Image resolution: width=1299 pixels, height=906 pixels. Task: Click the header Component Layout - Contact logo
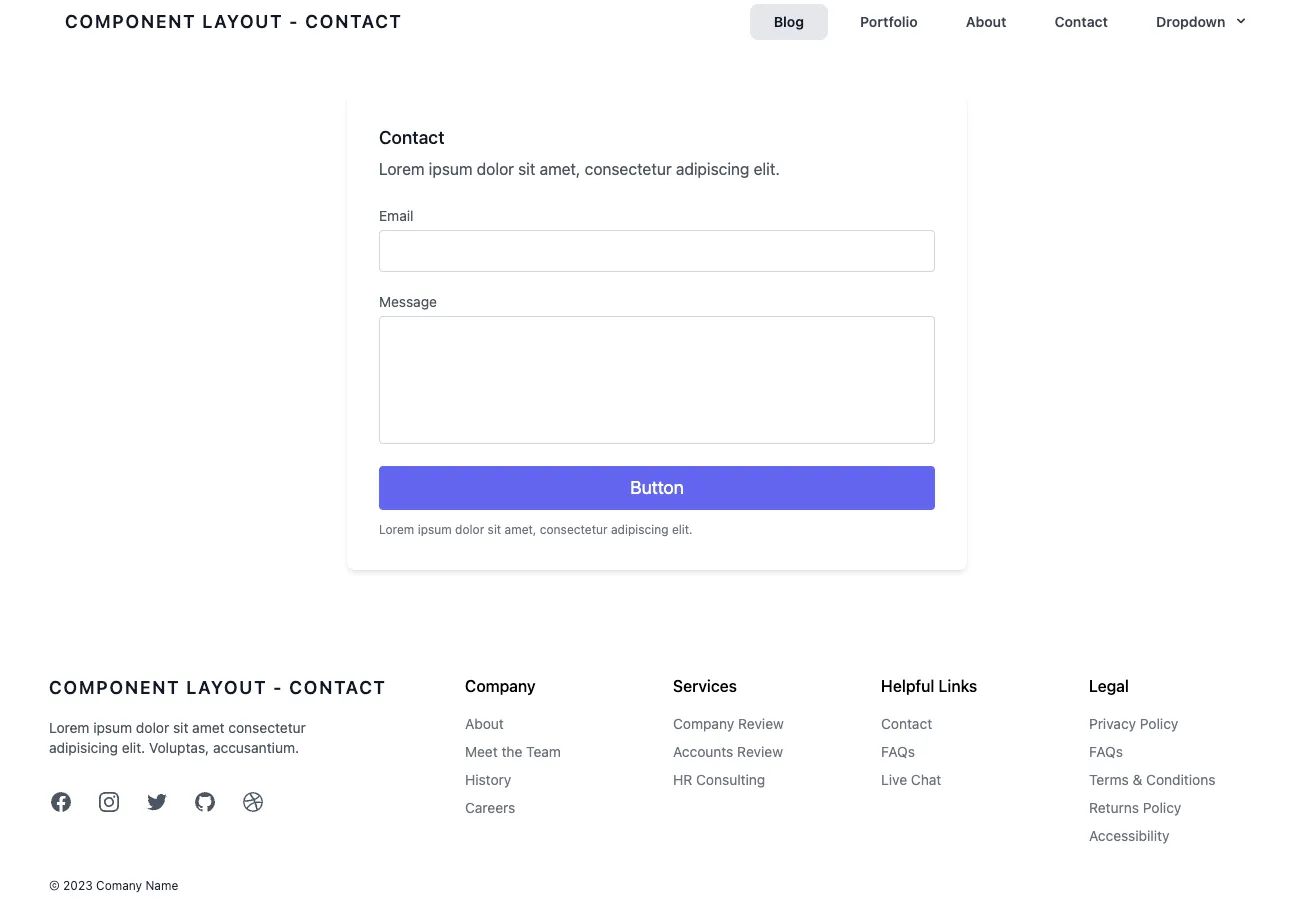pos(233,22)
